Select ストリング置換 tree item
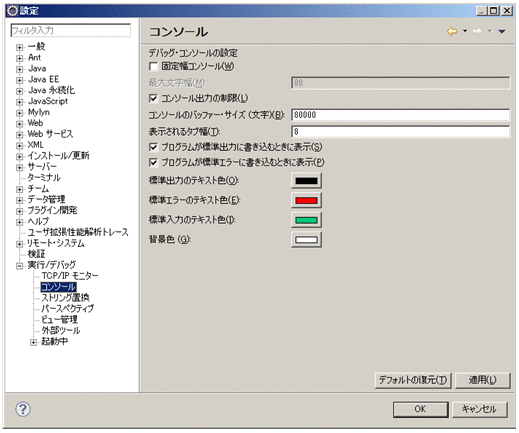This screenshot has width=519, height=433. pos(65,298)
